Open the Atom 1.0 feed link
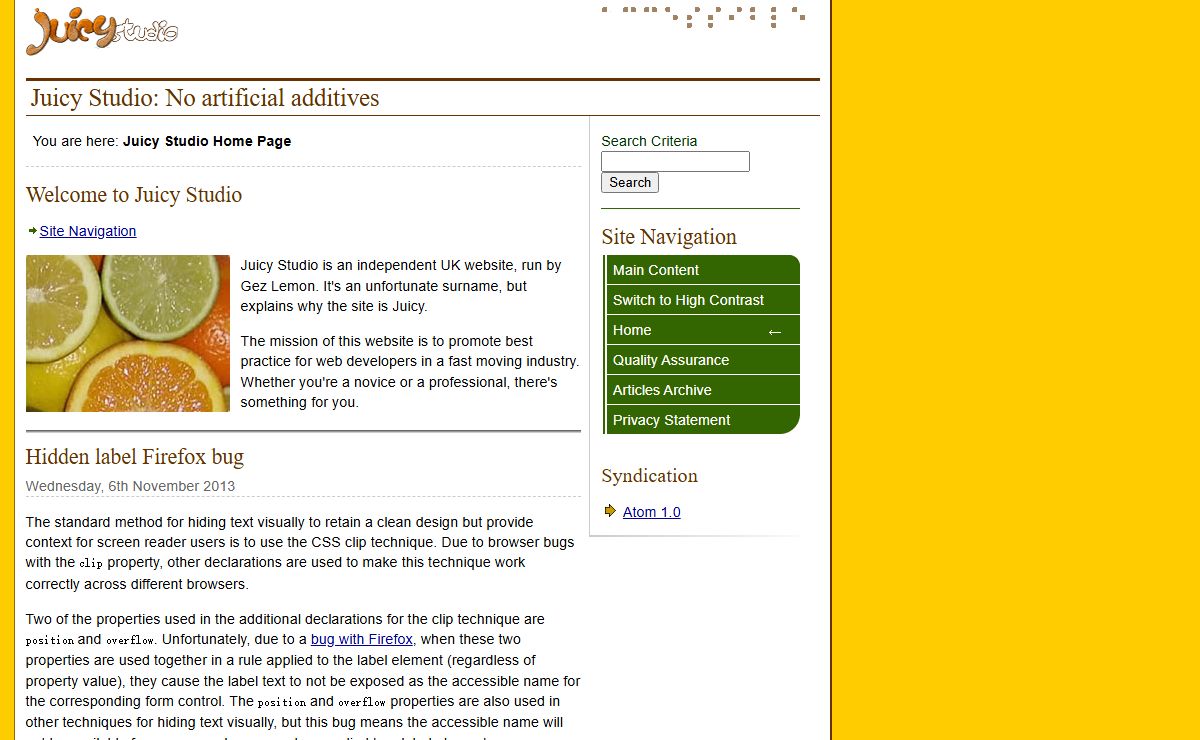Screen dimensions: 1200x740 coord(652,512)
